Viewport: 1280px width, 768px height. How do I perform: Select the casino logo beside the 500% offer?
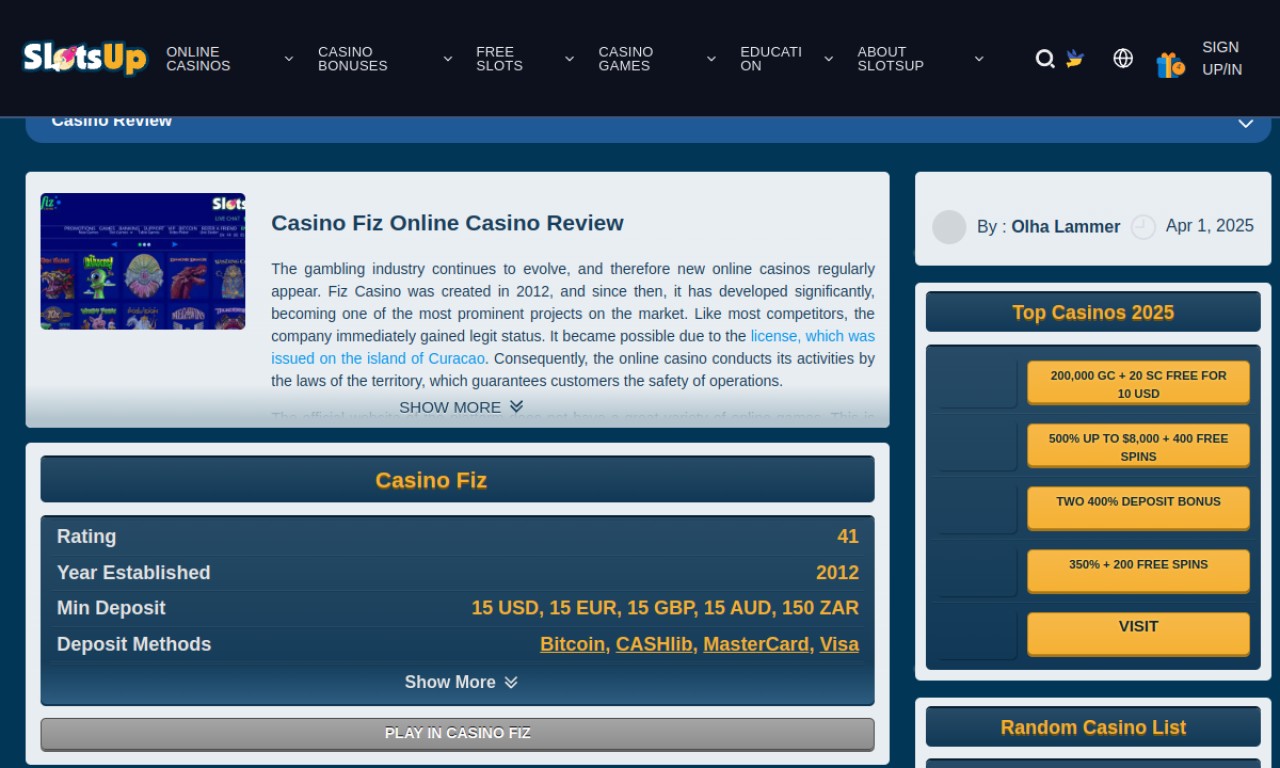click(977, 446)
